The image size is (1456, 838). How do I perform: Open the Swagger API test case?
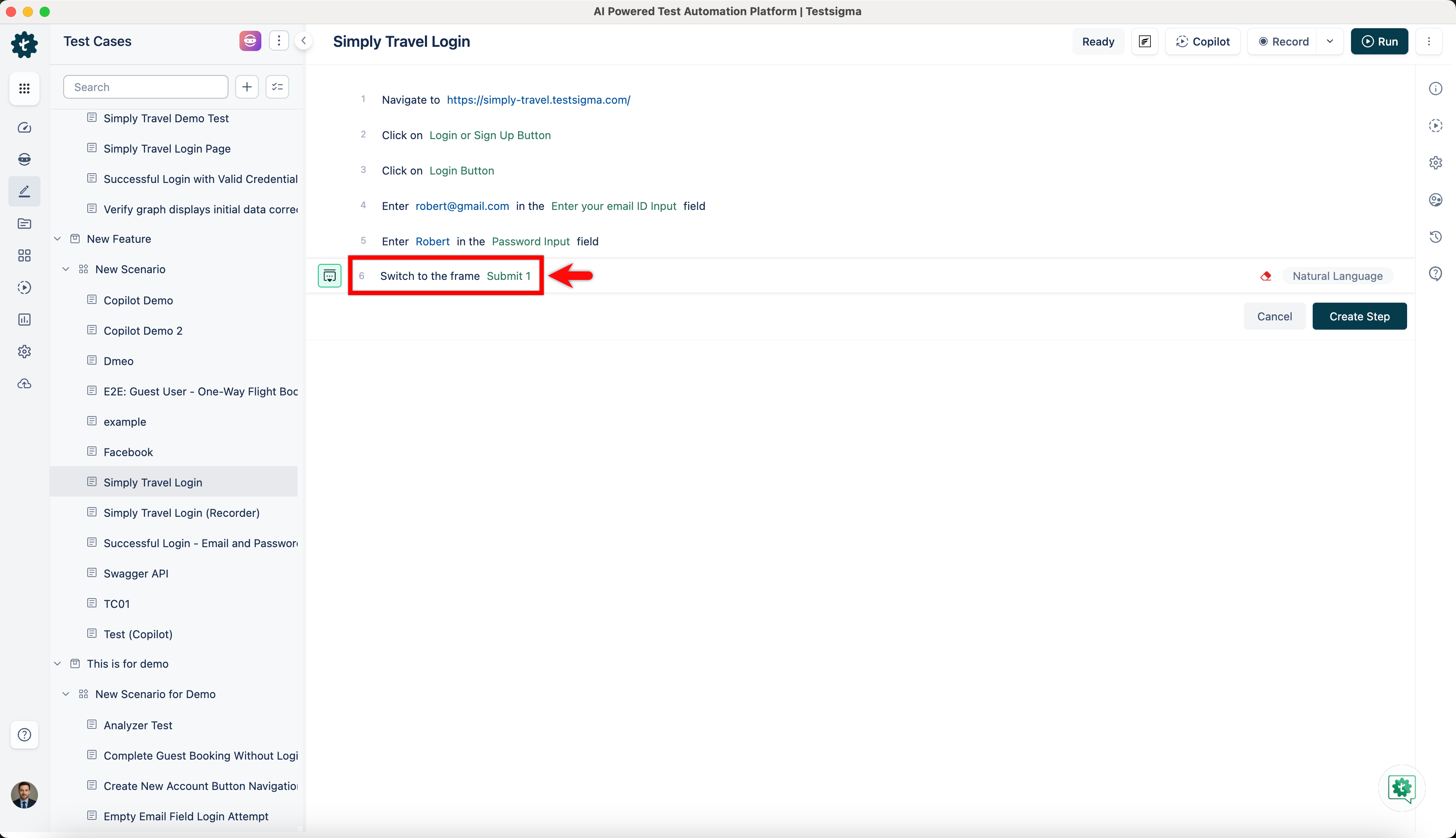tap(136, 574)
